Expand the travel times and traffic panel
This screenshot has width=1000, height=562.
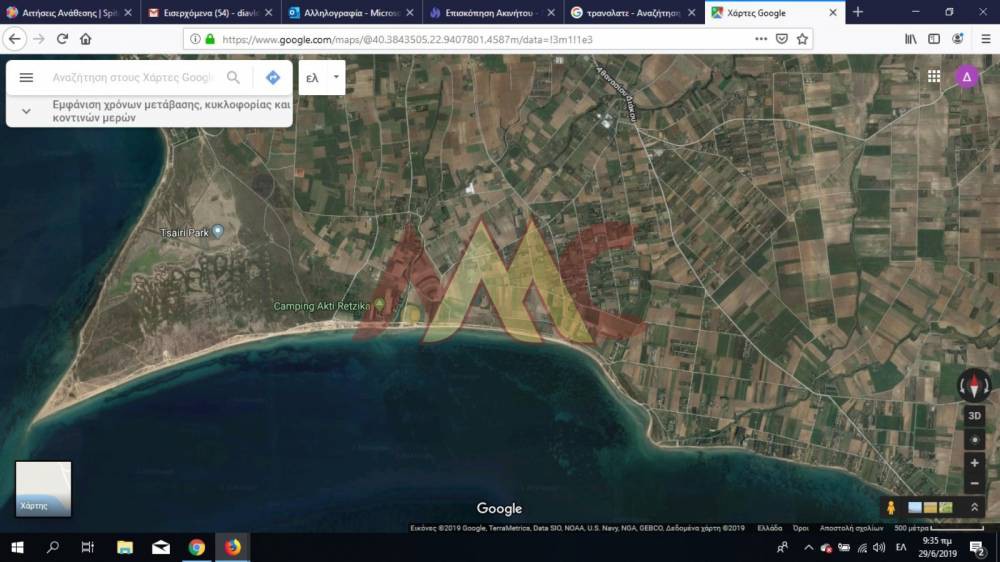pos(26,111)
